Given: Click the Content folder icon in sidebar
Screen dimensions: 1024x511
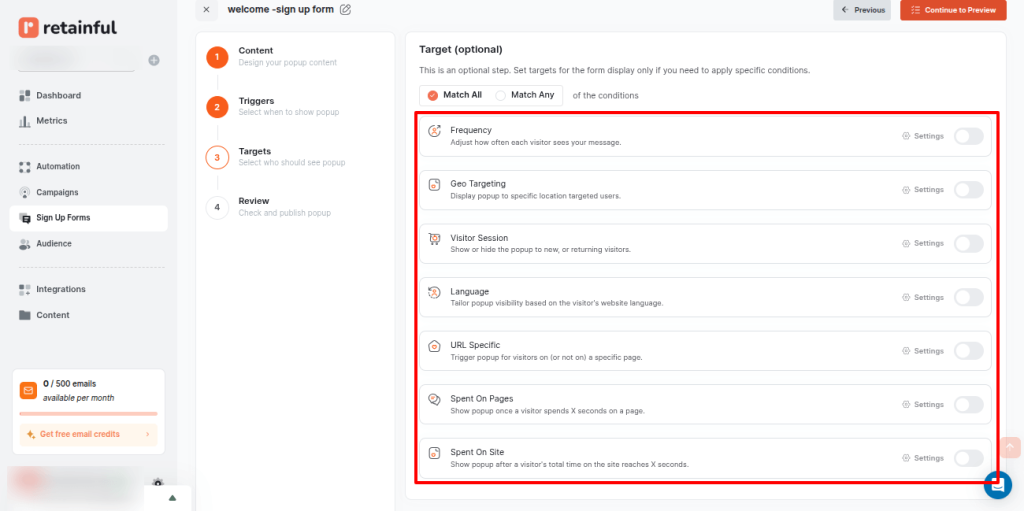Looking at the screenshot, I should (25, 315).
